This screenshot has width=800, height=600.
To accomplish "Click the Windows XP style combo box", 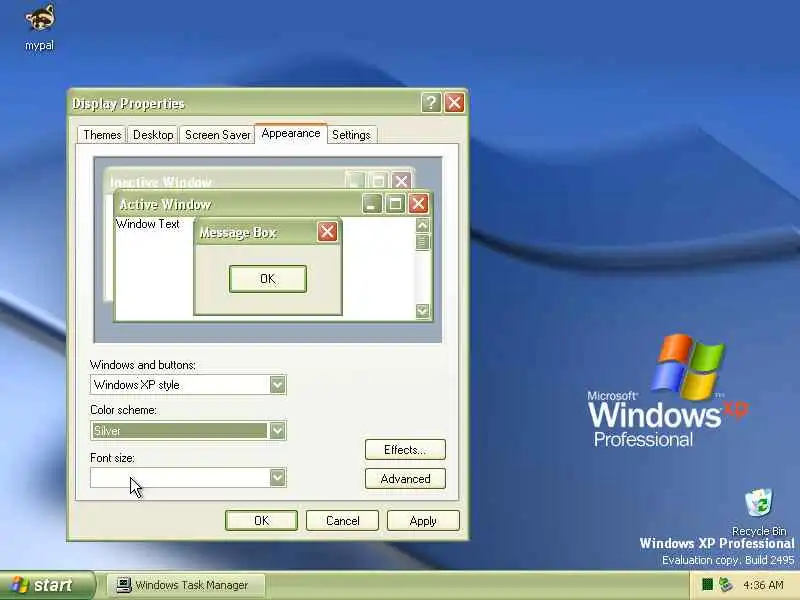I will [188, 385].
